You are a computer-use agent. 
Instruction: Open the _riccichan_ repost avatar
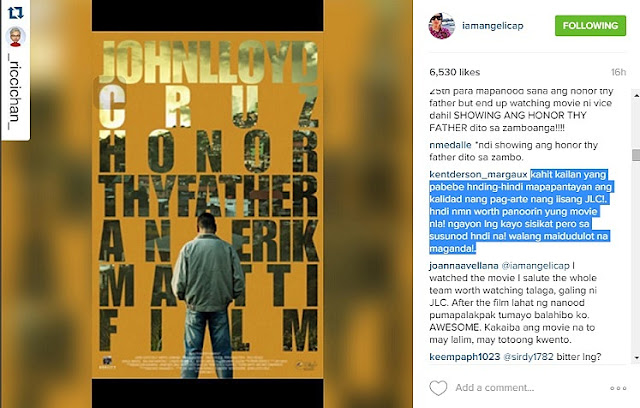pyautogui.click(x=16, y=37)
